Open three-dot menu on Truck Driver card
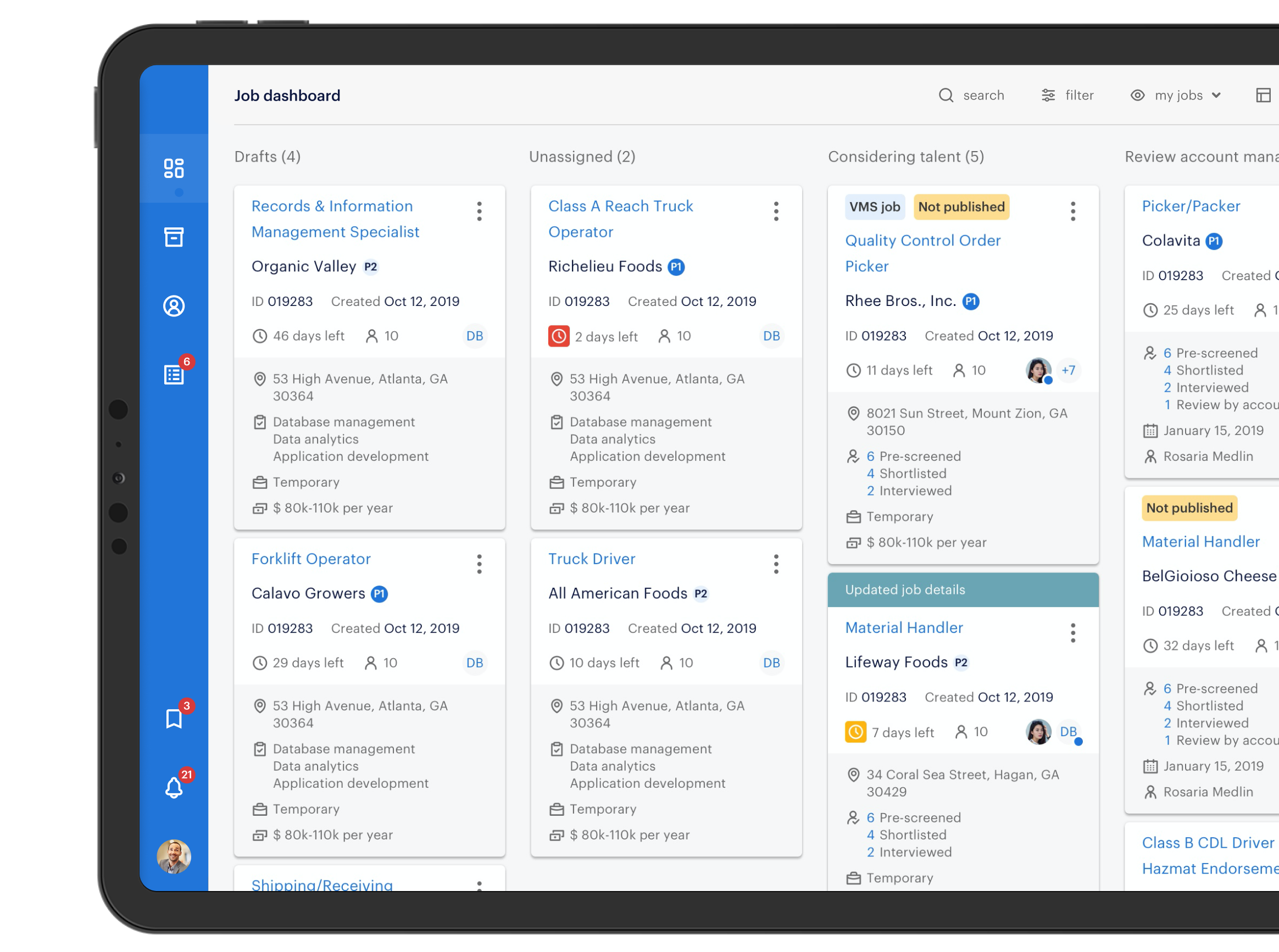The image size is (1279, 952). tap(776, 564)
